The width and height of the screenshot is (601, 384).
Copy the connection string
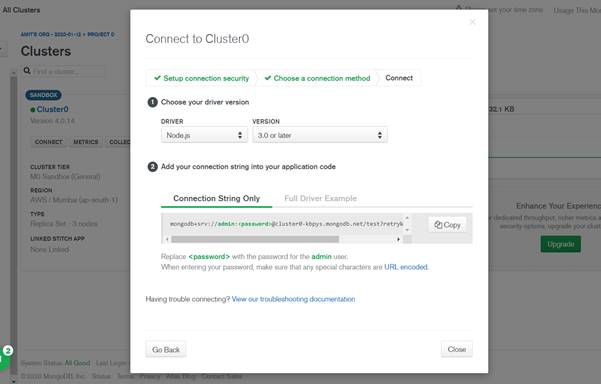pyautogui.click(x=447, y=225)
